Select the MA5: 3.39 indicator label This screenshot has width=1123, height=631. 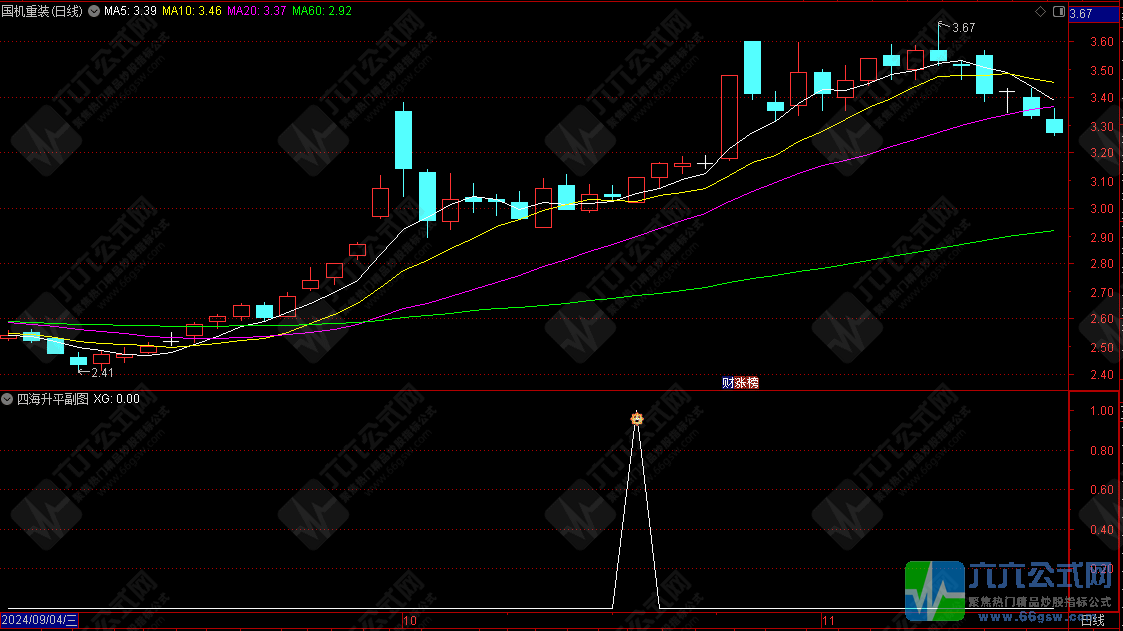click(130, 12)
